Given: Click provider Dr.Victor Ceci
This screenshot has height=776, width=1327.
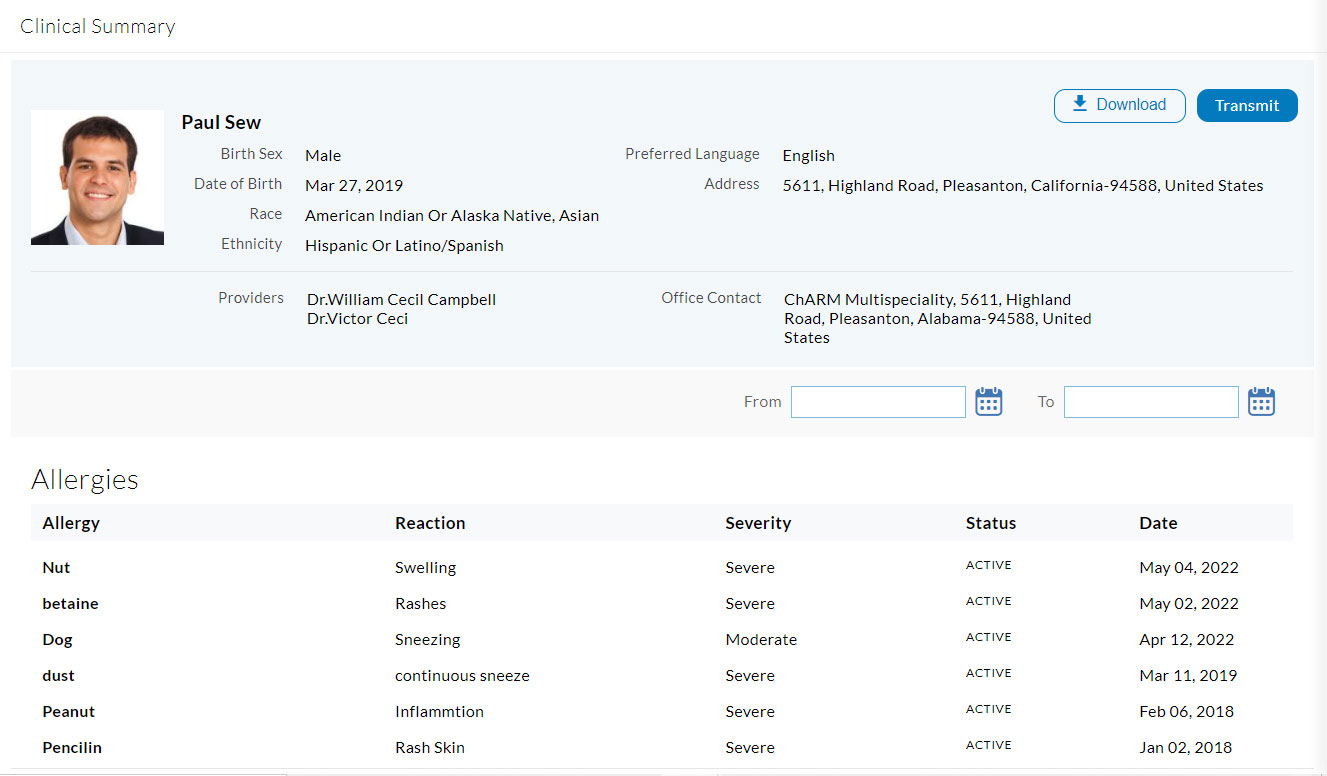Looking at the screenshot, I should pos(357,319).
